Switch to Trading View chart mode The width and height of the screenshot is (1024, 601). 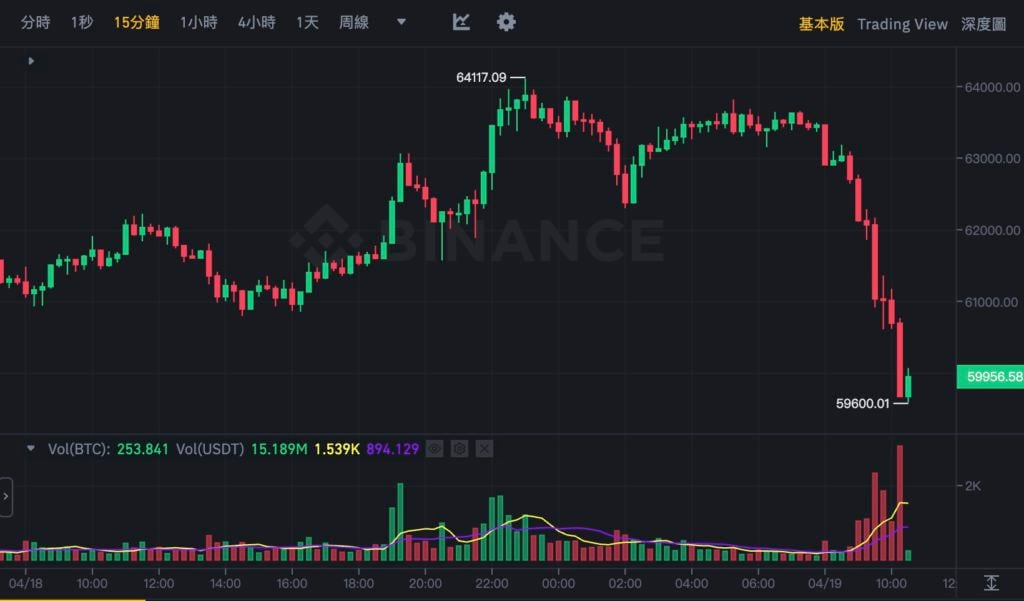tap(903, 24)
